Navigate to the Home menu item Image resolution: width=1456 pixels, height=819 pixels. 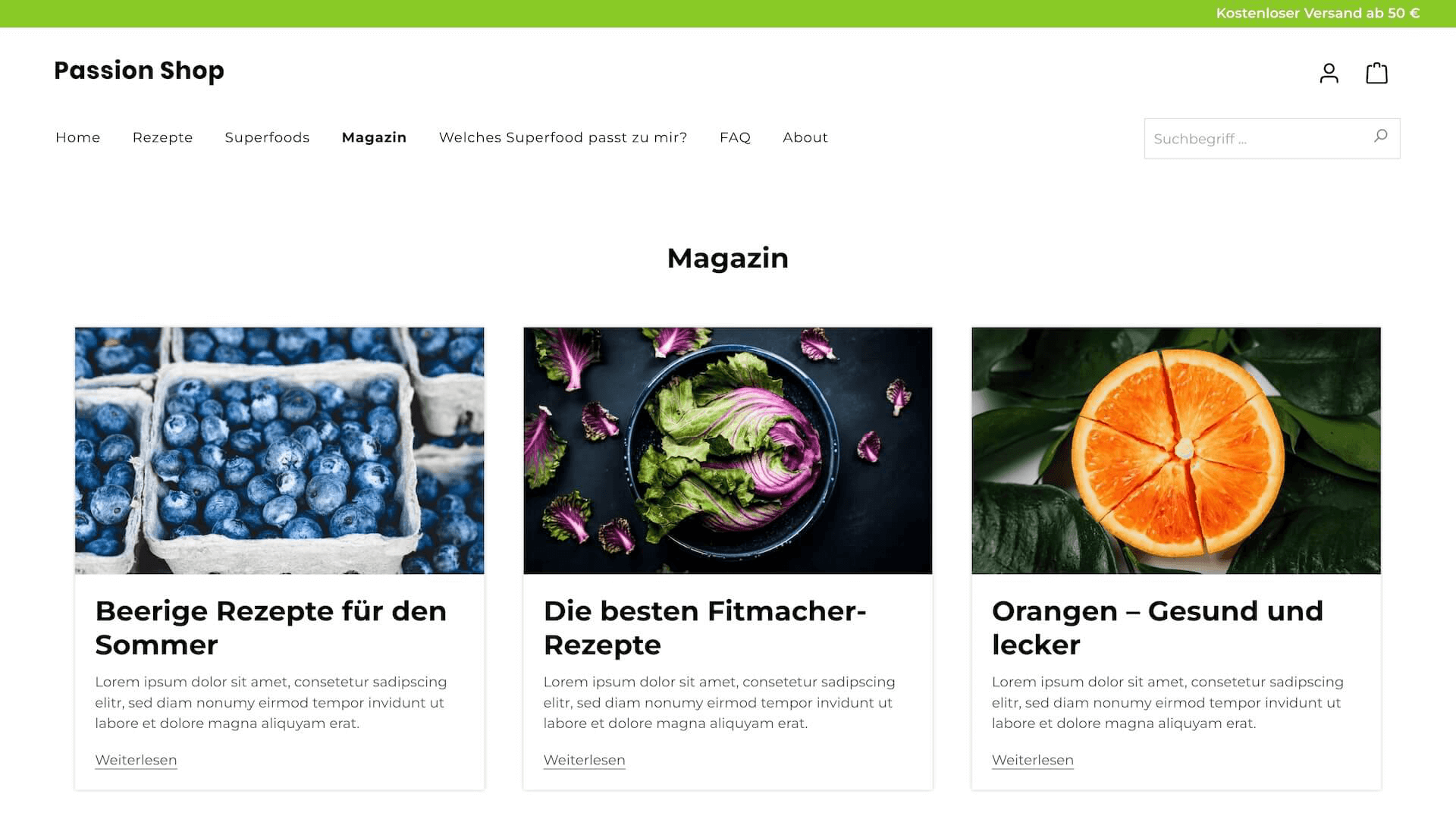point(78,137)
